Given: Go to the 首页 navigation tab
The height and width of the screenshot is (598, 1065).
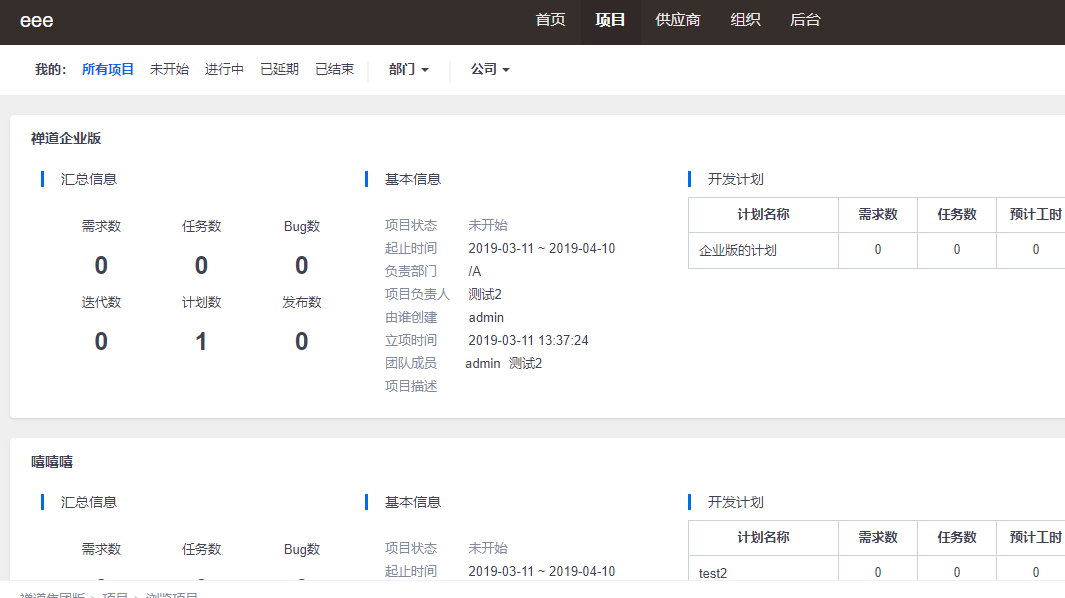Looking at the screenshot, I should click(x=550, y=20).
